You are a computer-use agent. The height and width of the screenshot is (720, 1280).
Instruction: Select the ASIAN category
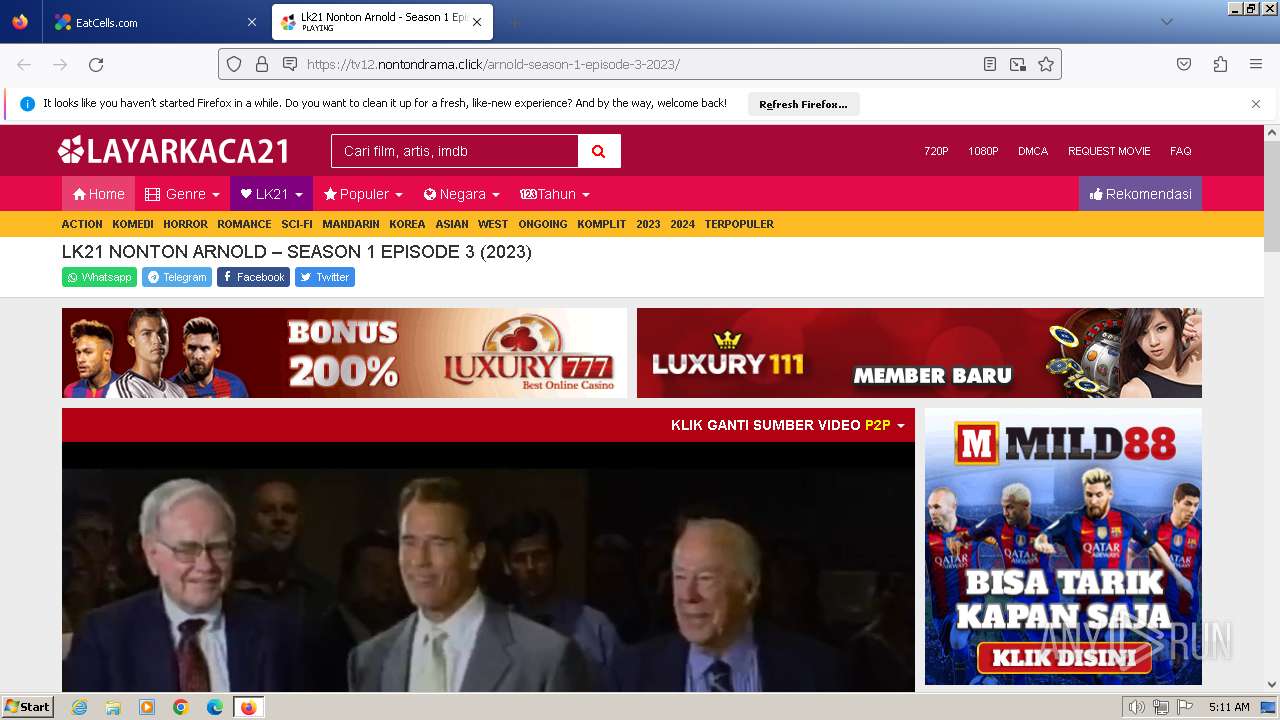tap(452, 224)
